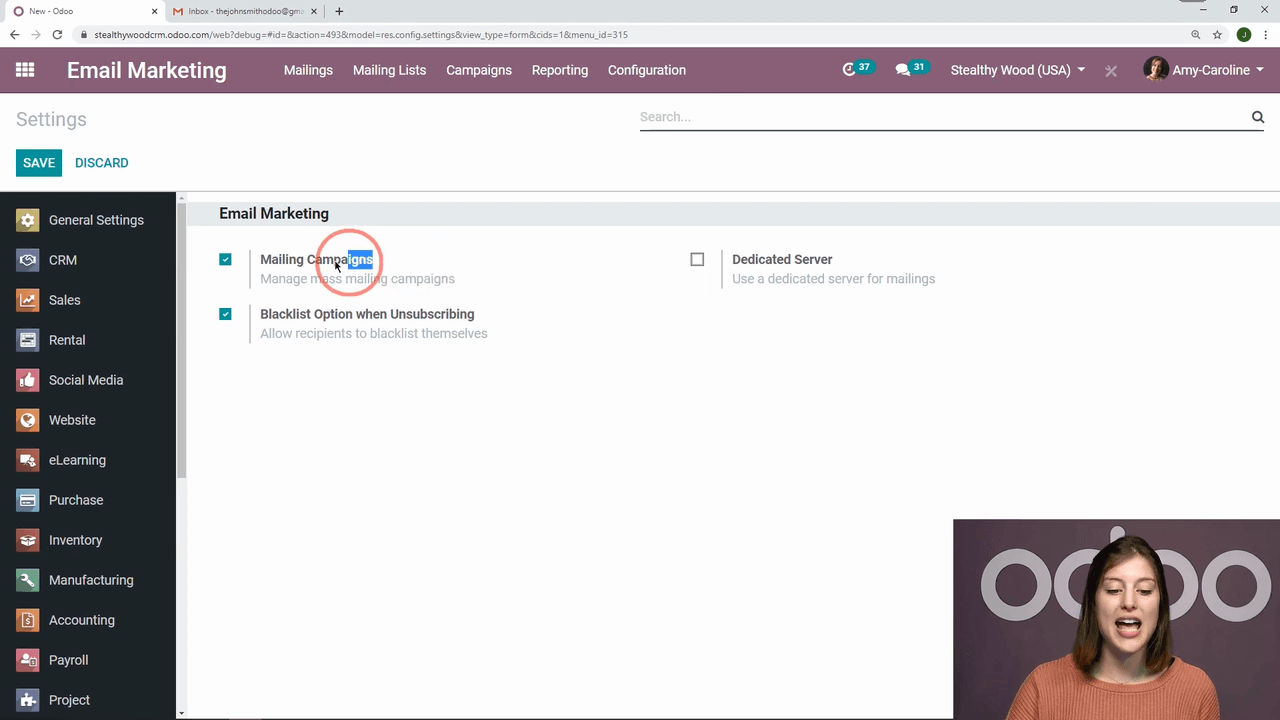Click the search magnifier icon
This screenshot has height=720, width=1280.
1258,117
